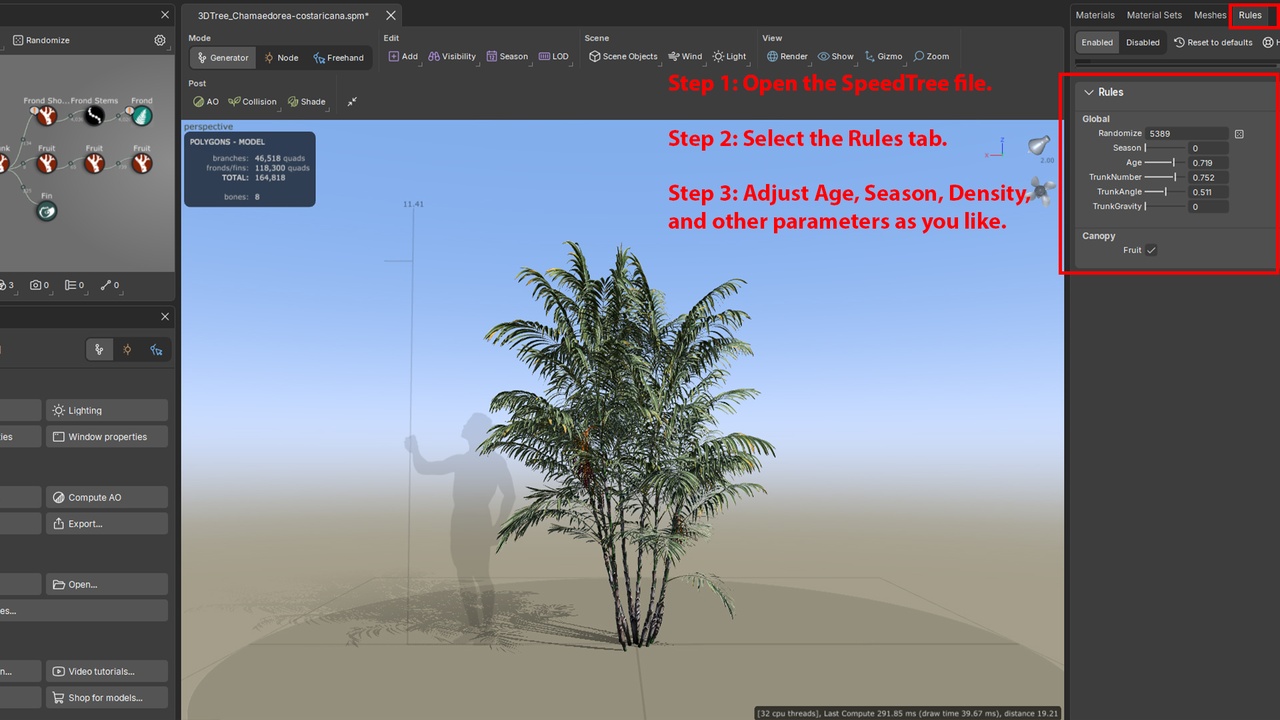Select the Rules tab
This screenshot has height=720, width=1280.
(1250, 15)
